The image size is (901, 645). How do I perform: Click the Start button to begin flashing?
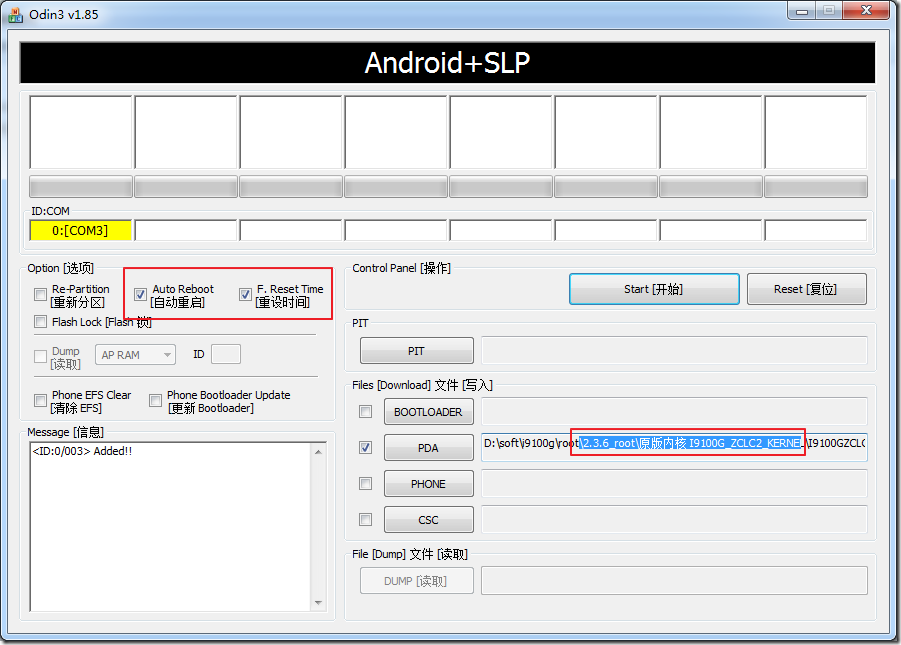[x=654, y=289]
